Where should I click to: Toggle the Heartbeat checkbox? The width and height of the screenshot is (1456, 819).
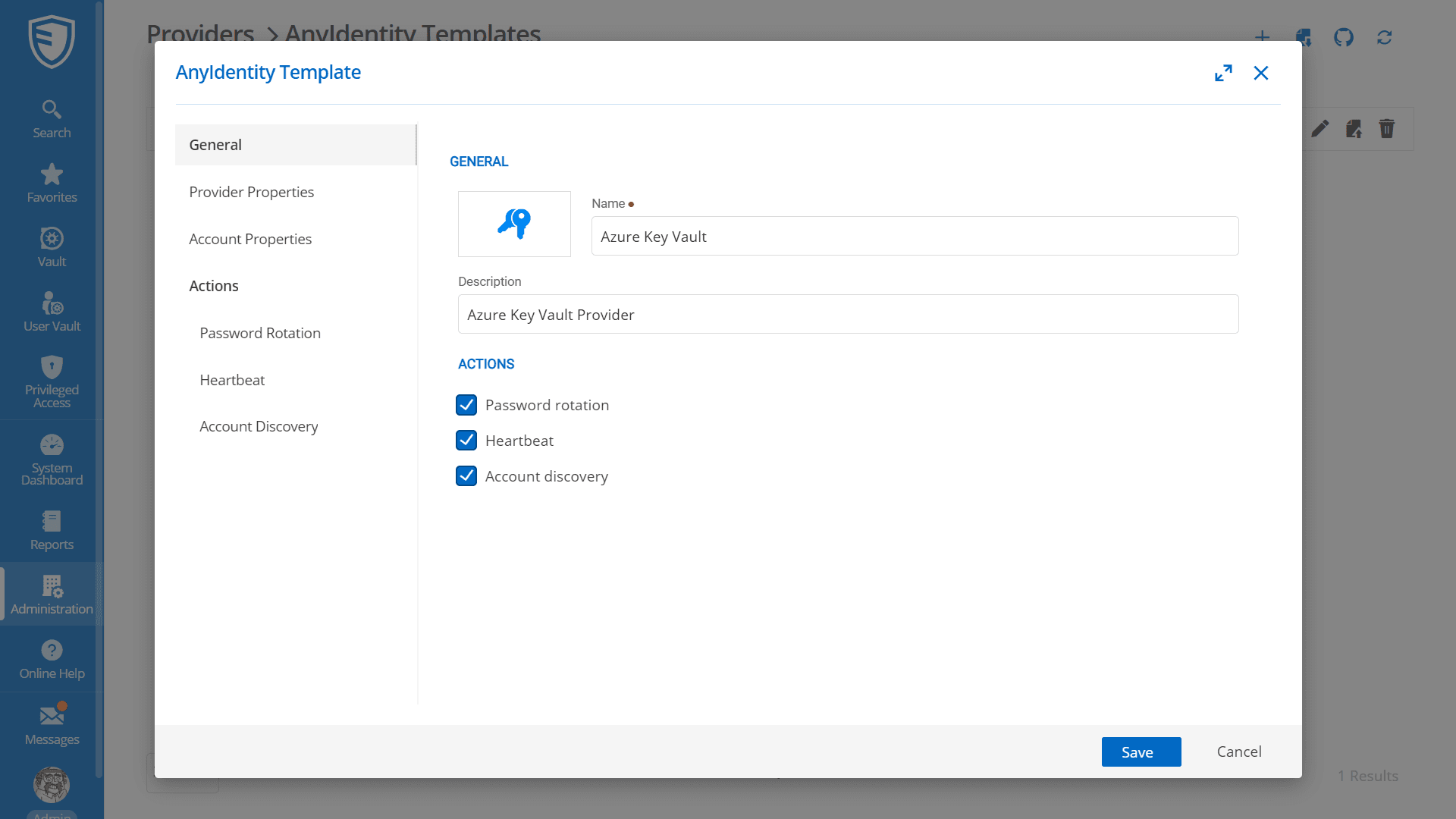pos(466,441)
